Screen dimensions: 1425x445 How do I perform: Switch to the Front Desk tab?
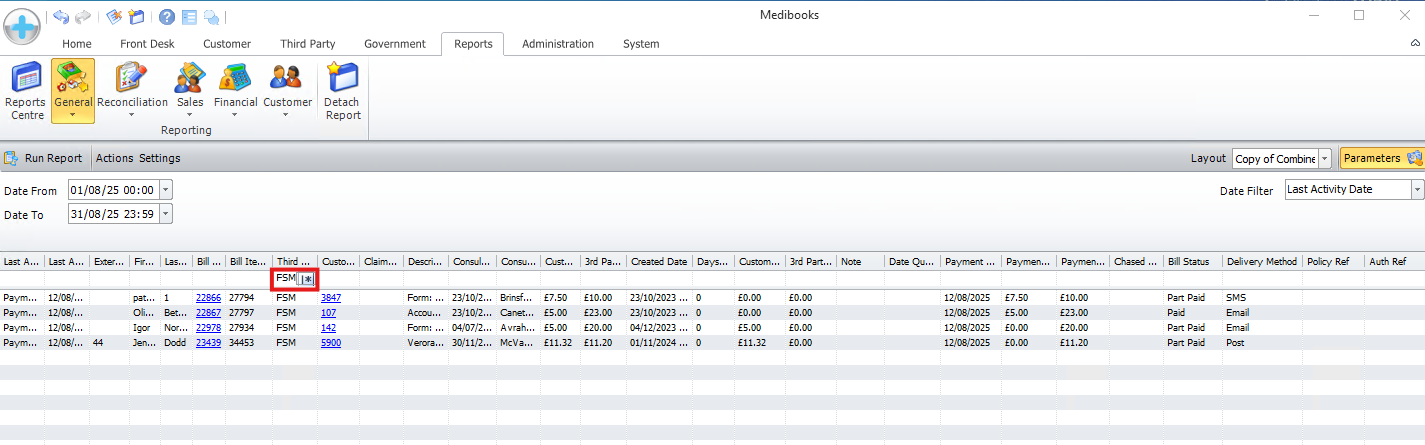[147, 44]
